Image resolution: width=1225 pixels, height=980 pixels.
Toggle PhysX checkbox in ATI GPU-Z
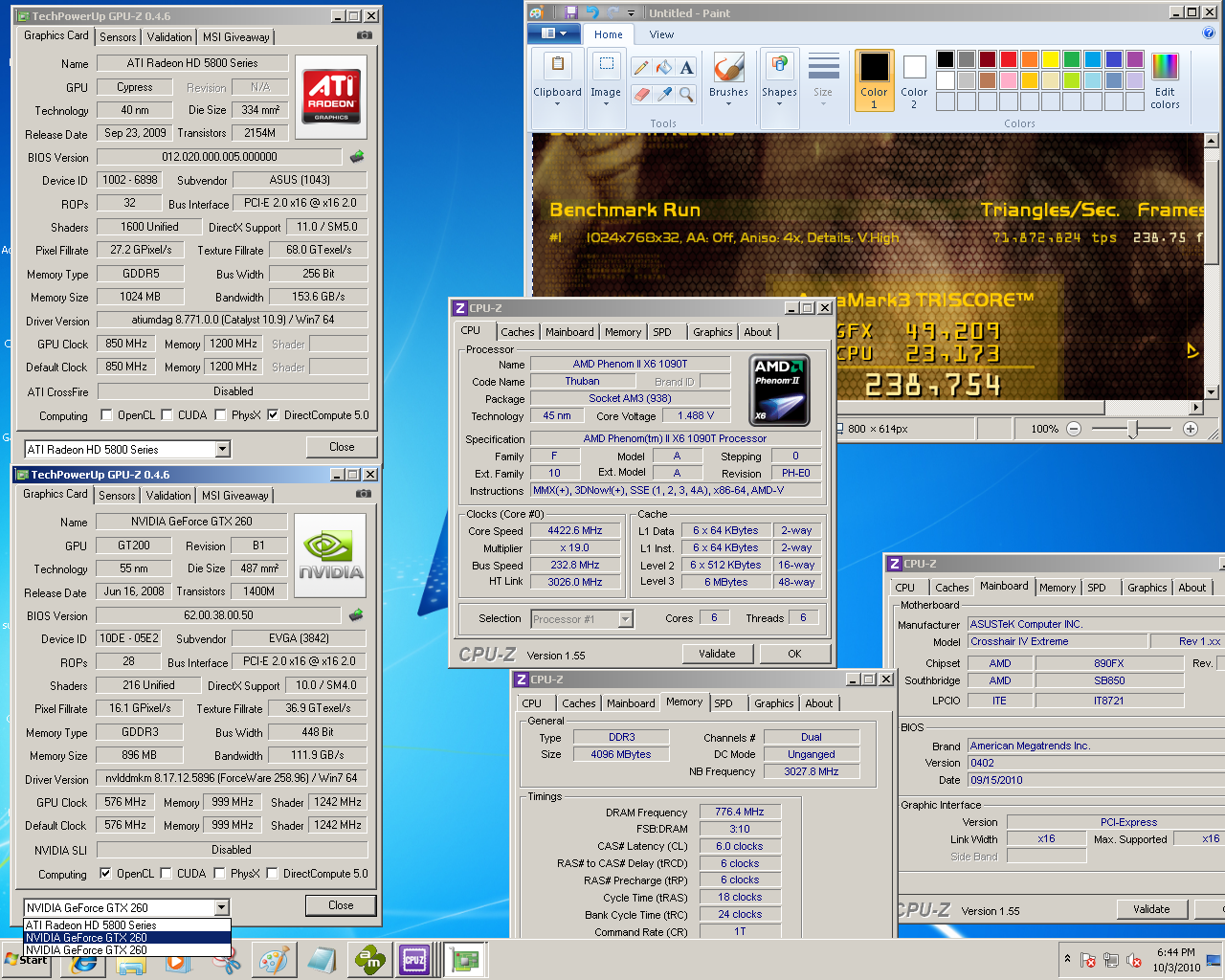pyautogui.click(x=221, y=415)
